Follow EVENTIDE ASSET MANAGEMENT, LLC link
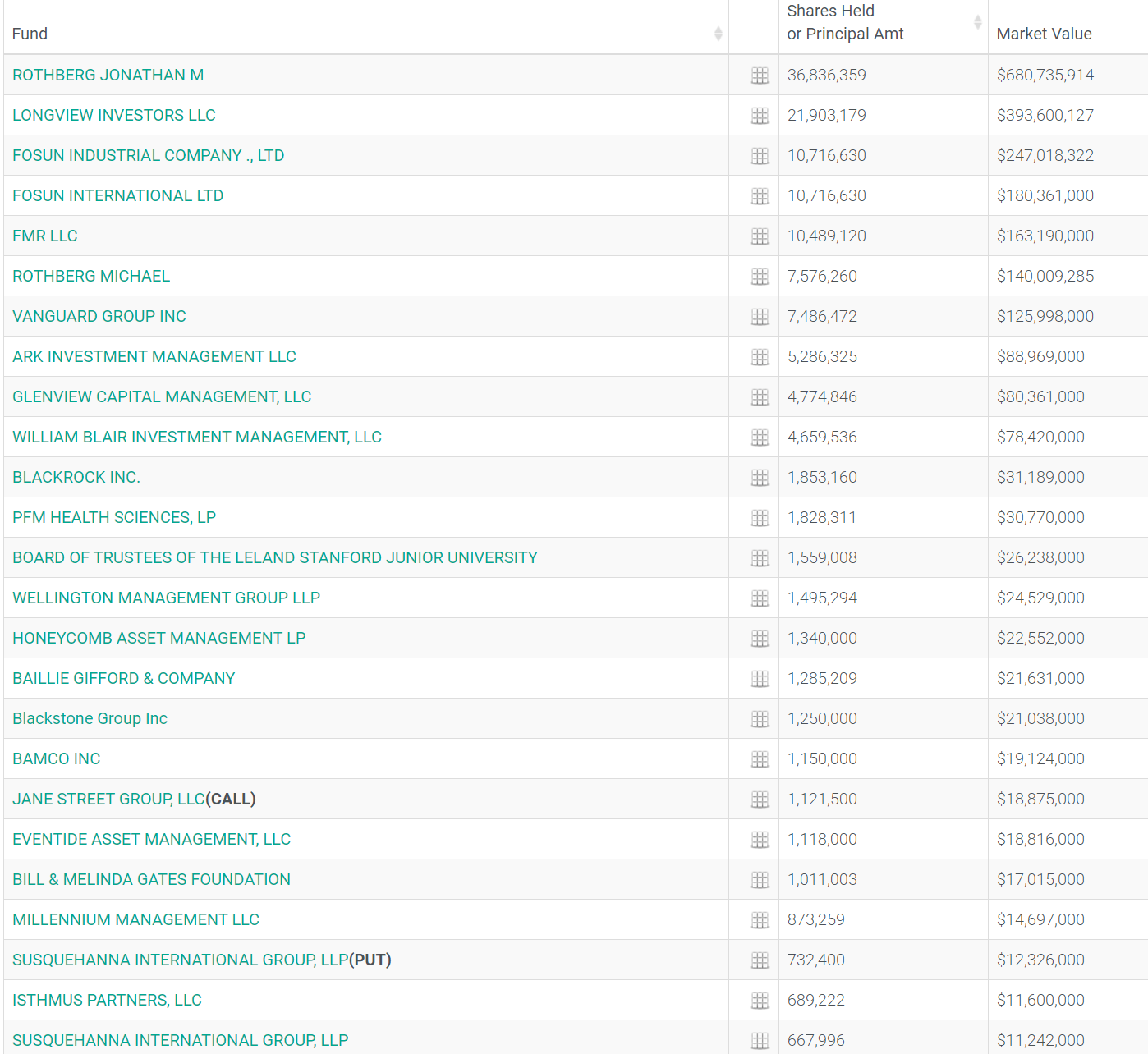This screenshot has height=1054, width=1148. coord(152,839)
